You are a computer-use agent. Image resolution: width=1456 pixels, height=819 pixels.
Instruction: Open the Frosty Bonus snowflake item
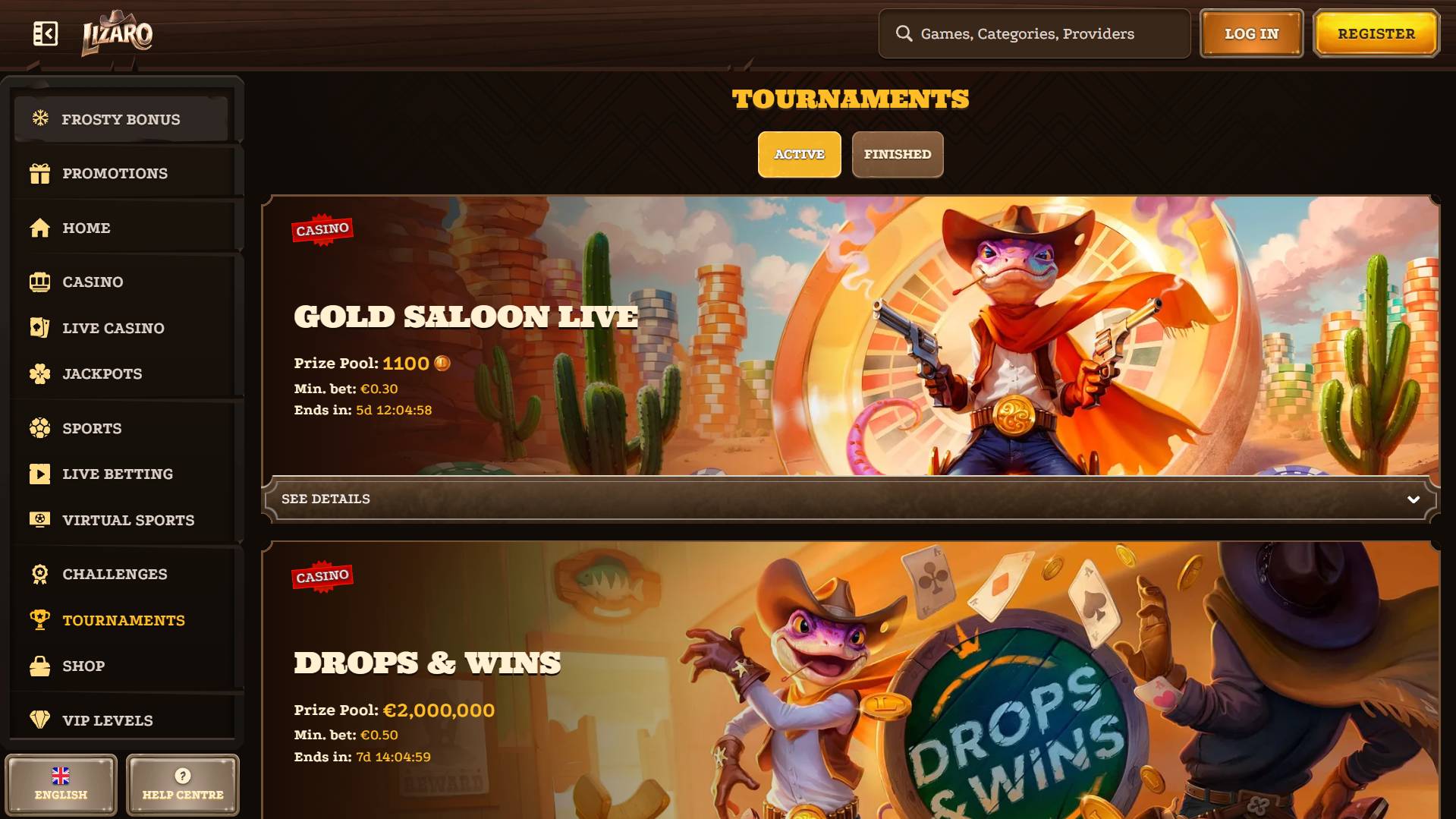coord(40,118)
